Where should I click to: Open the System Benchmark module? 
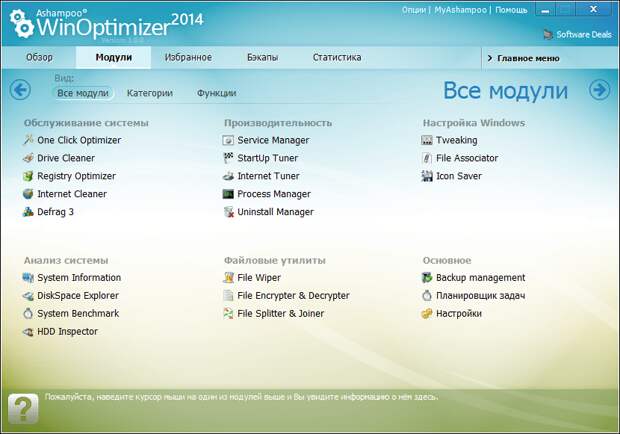point(78,313)
